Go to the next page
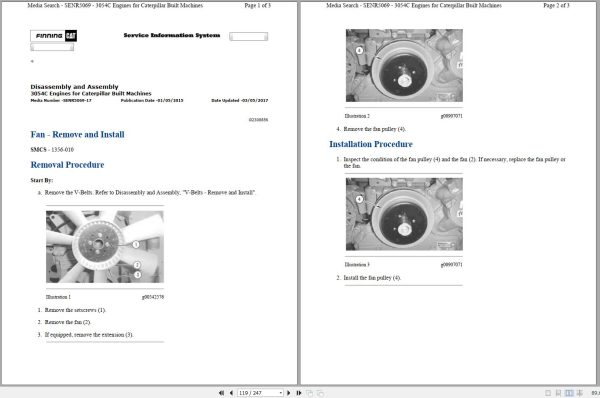Screen dimensions: 600x398 point(289,393)
